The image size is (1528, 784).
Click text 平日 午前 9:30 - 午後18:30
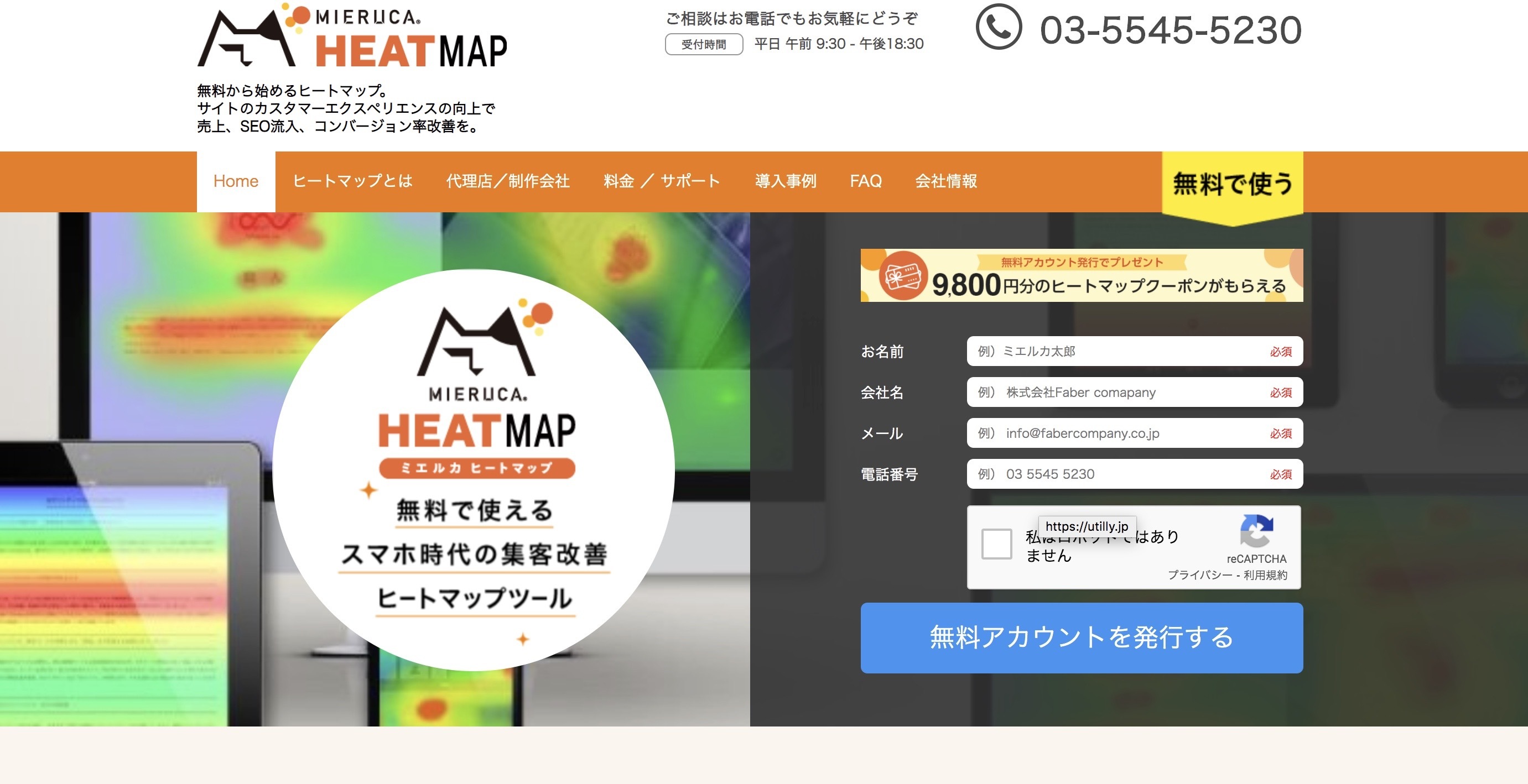[839, 44]
